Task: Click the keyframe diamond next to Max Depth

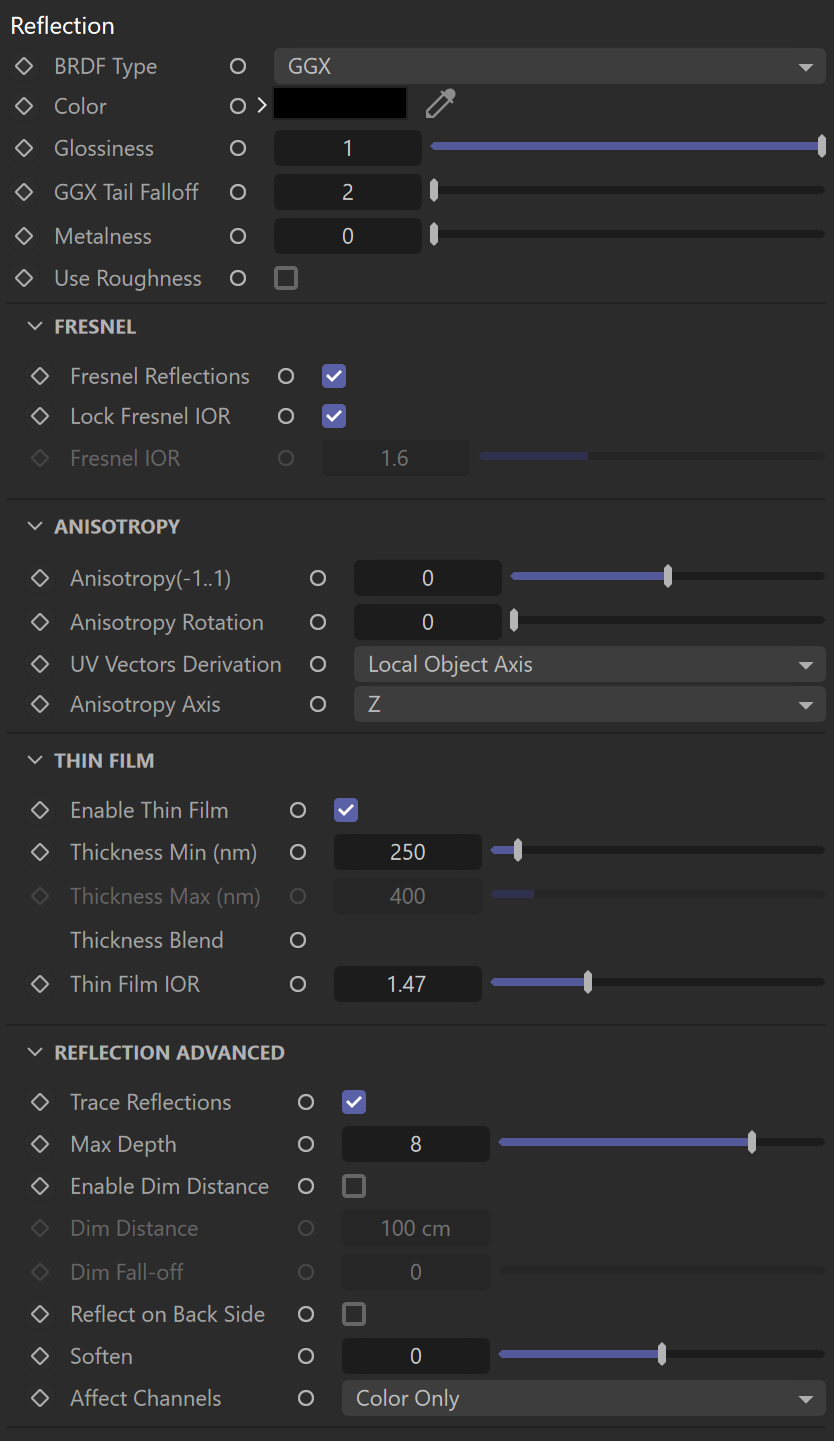Action: [40, 1144]
